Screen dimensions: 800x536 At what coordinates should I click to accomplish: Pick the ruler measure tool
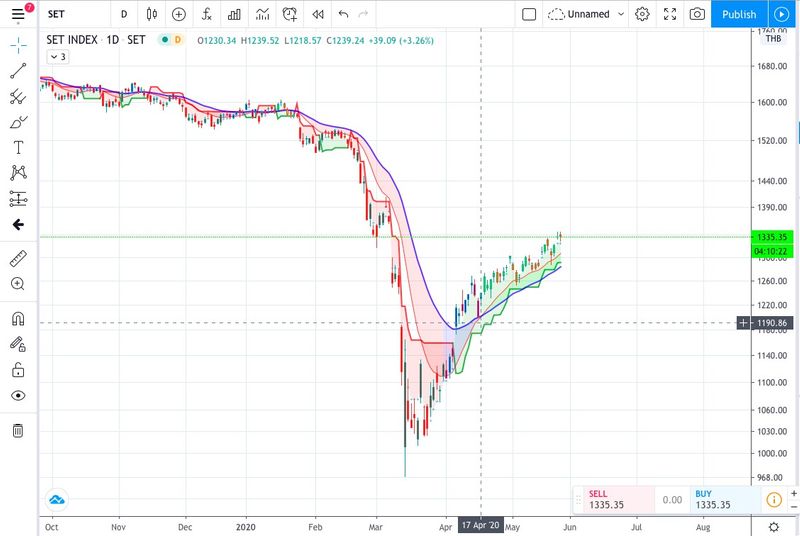point(18,258)
